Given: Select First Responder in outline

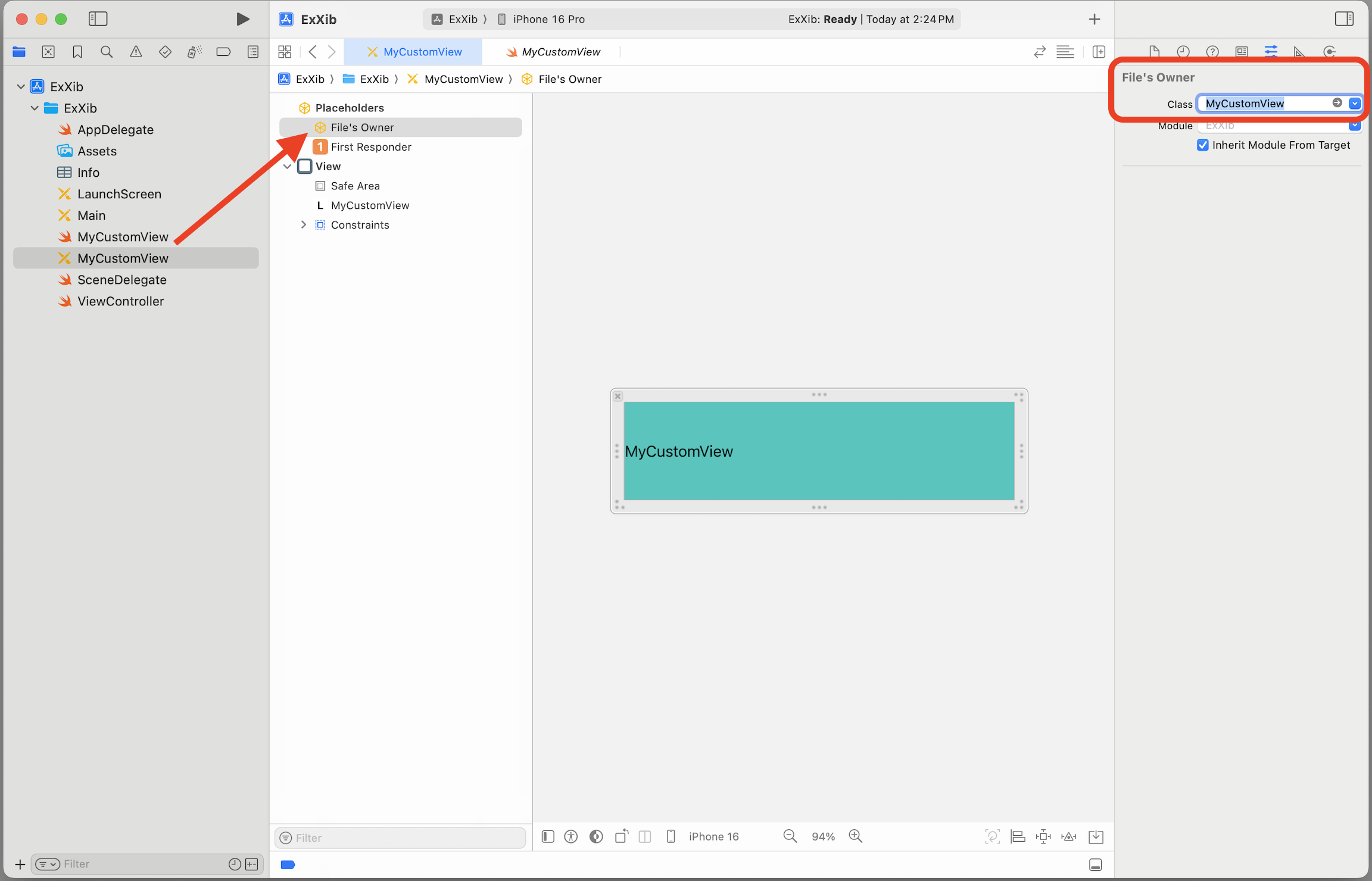Looking at the screenshot, I should pos(370,147).
